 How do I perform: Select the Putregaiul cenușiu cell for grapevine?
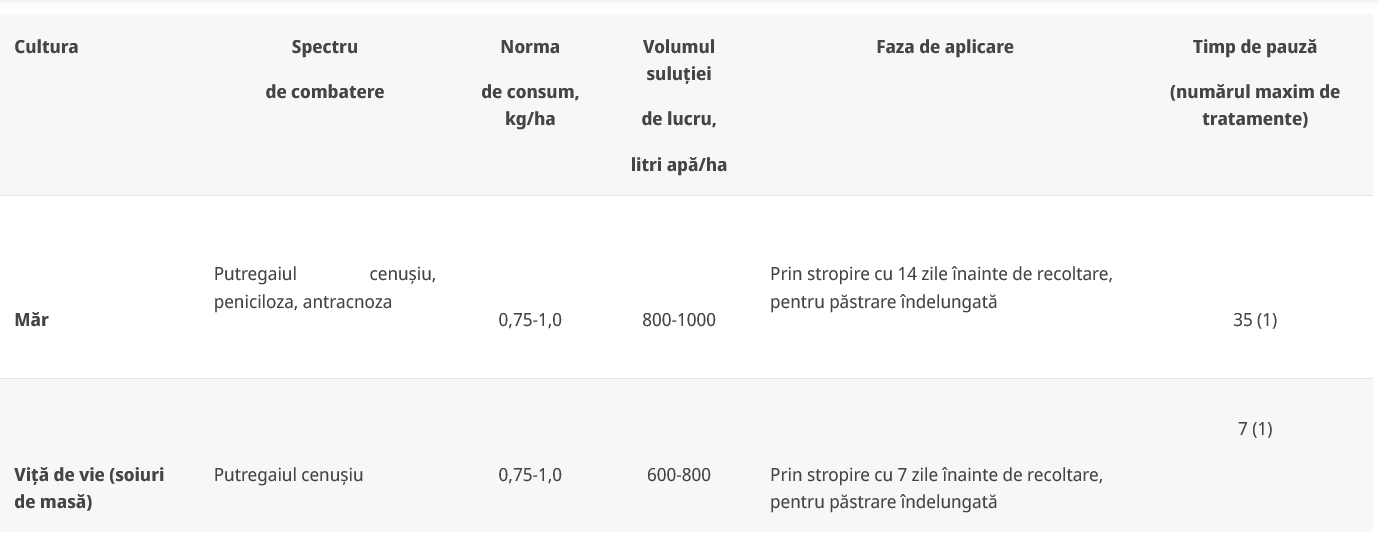(x=288, y=475)
